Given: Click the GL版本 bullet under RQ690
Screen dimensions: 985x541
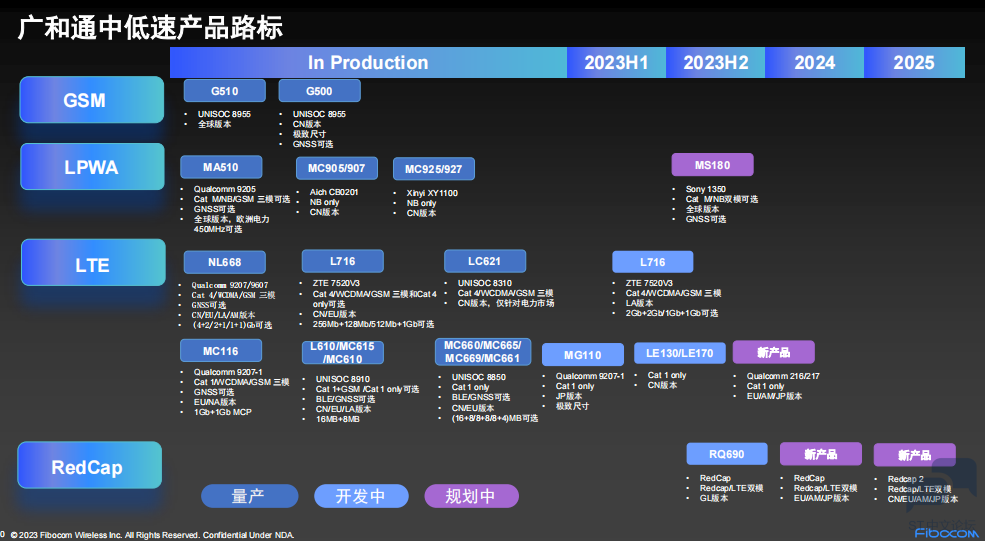Looking at the screenshot, I should (x=714, y=498).
